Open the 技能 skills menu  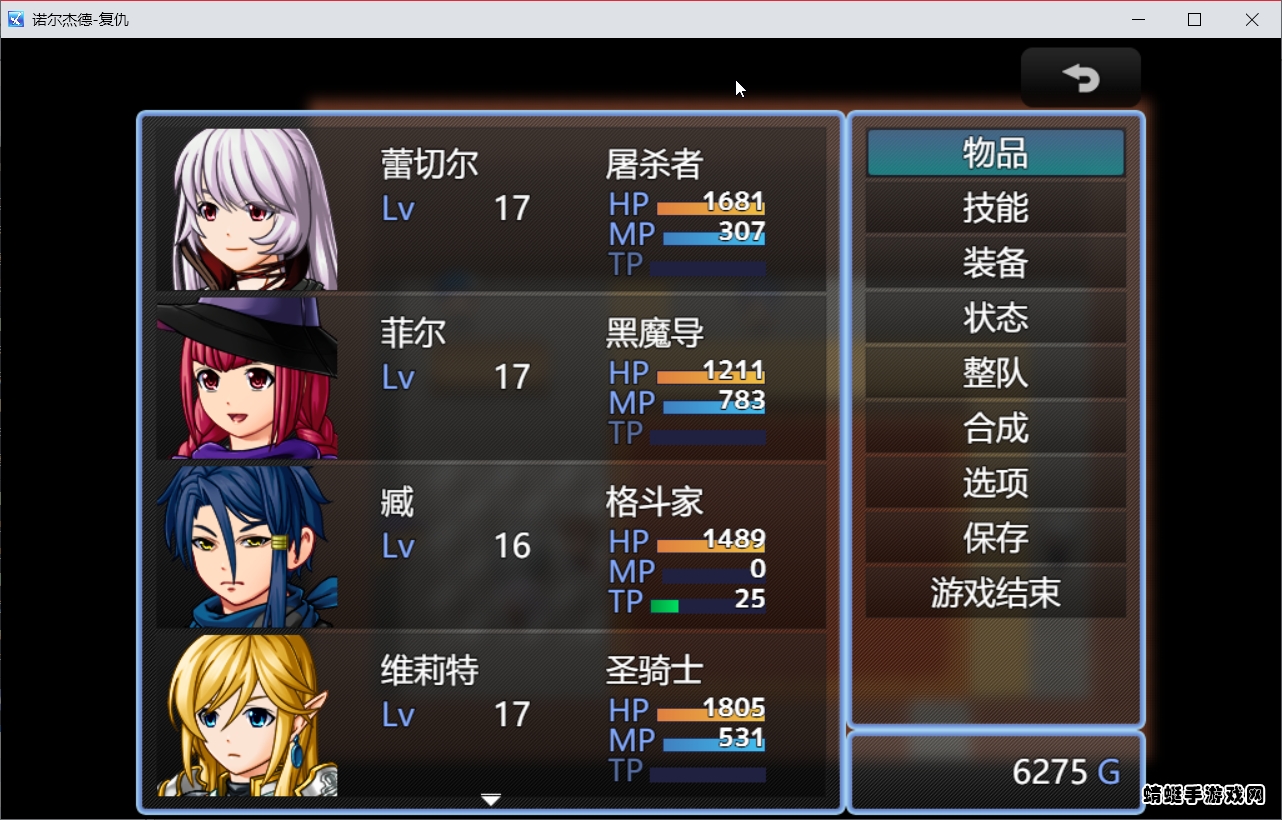tap(995, 208)
